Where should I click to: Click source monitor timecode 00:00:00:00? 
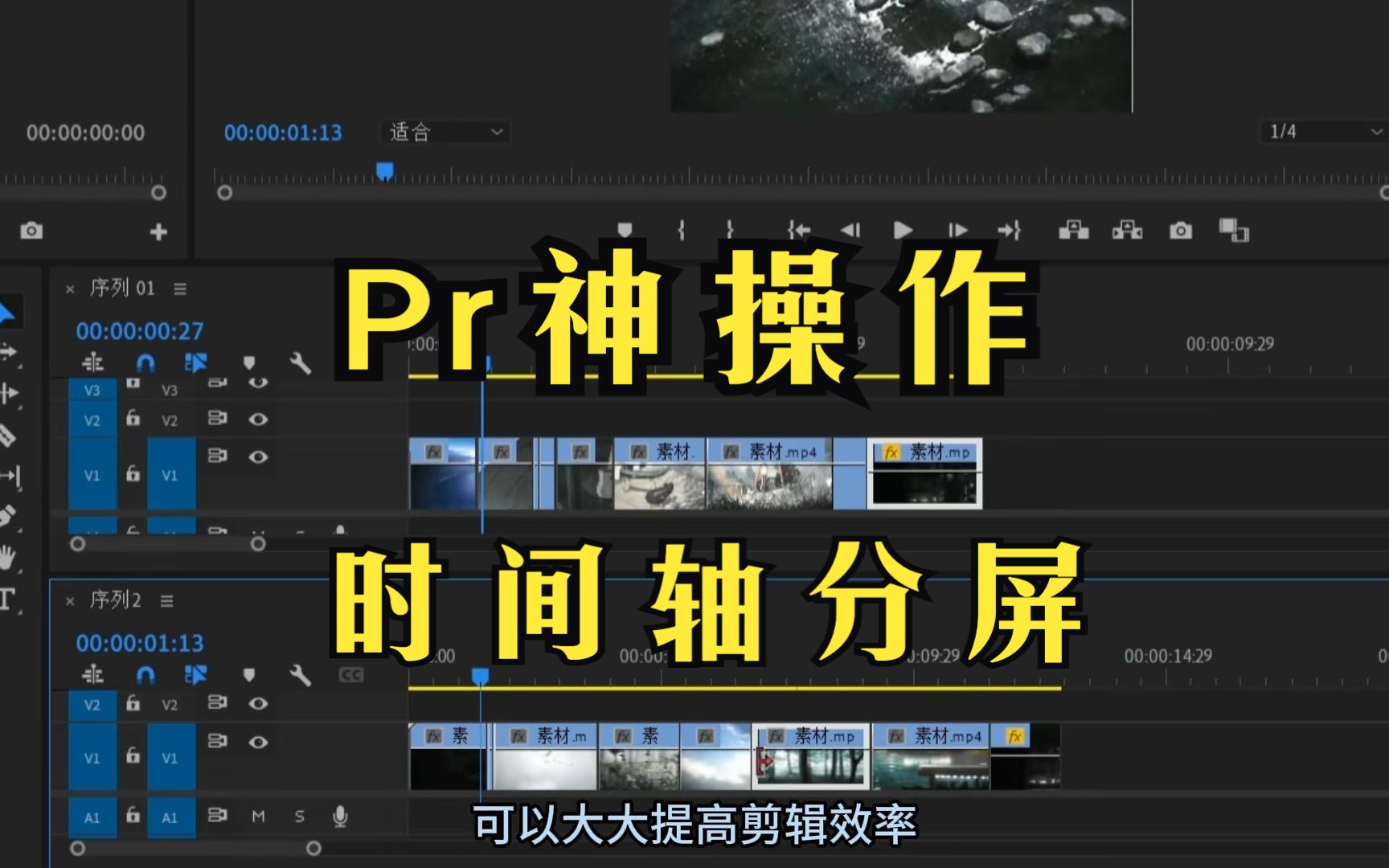85,133
